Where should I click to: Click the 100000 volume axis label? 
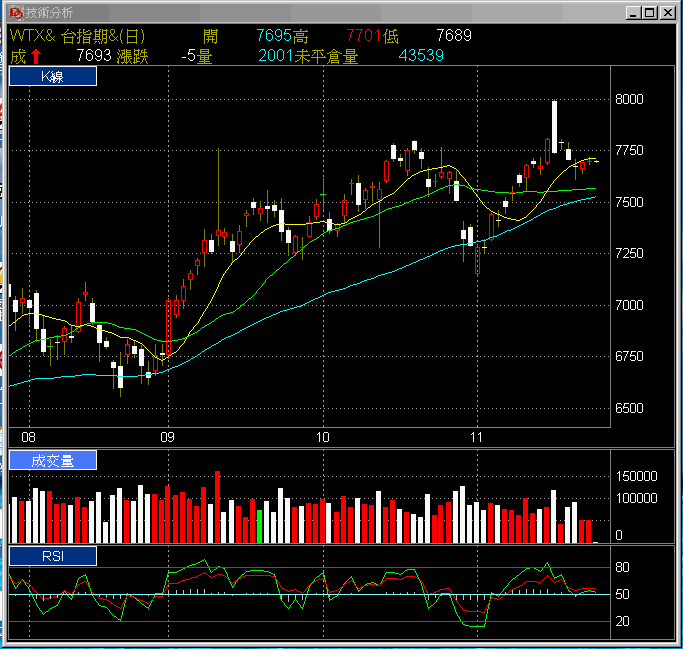[x=636, y=498]
